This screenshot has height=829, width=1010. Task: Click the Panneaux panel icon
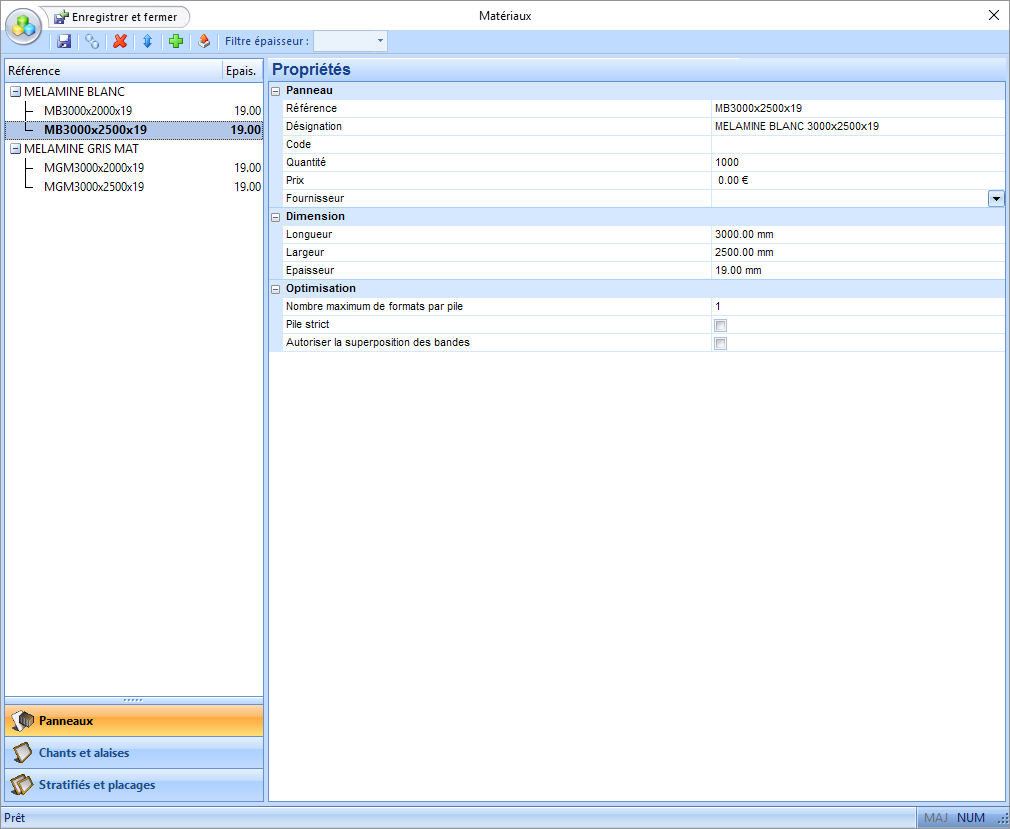(22, 721)
